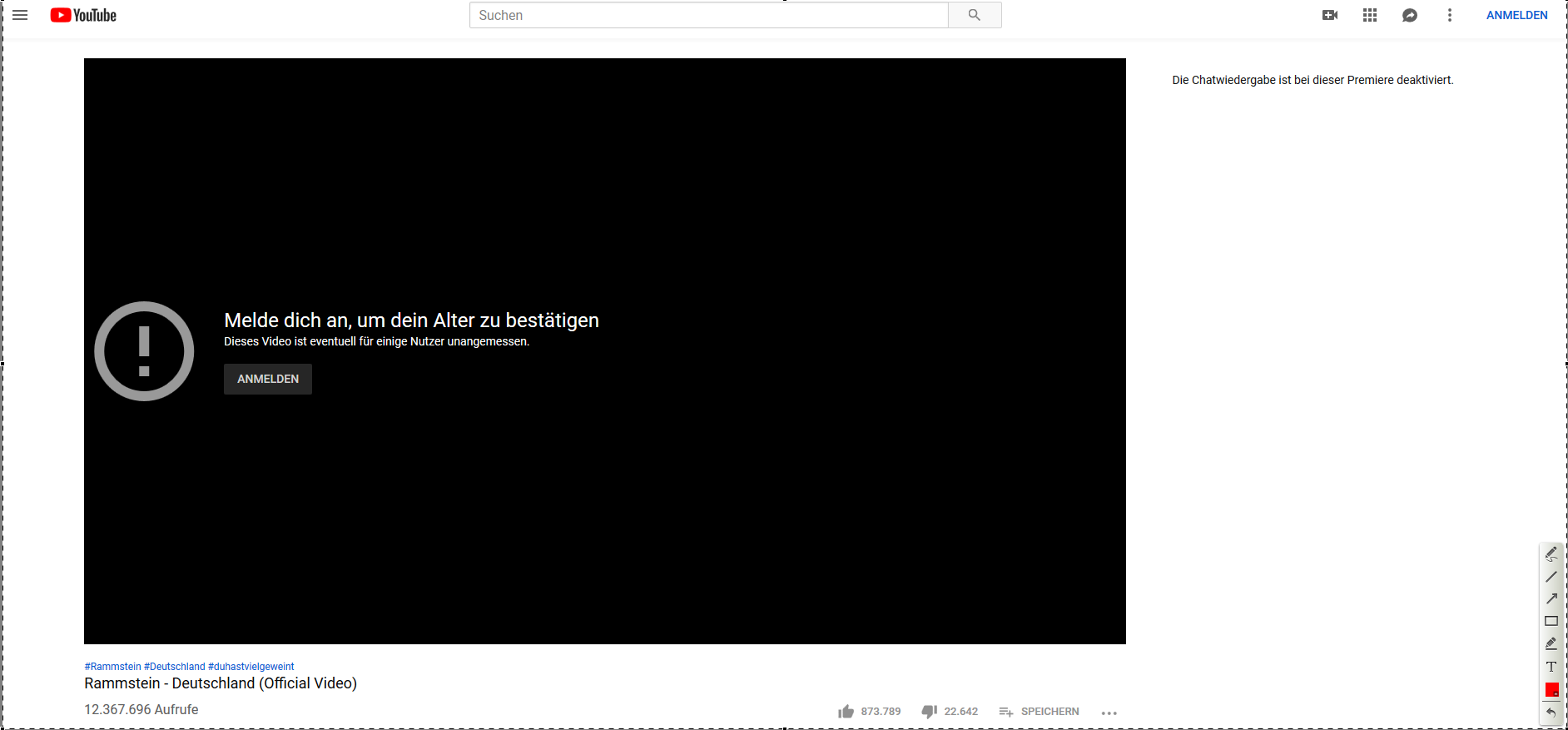Click the Anmelden button in the player
The width and height of the screenshot is (1568, 730).
[268, 379]
